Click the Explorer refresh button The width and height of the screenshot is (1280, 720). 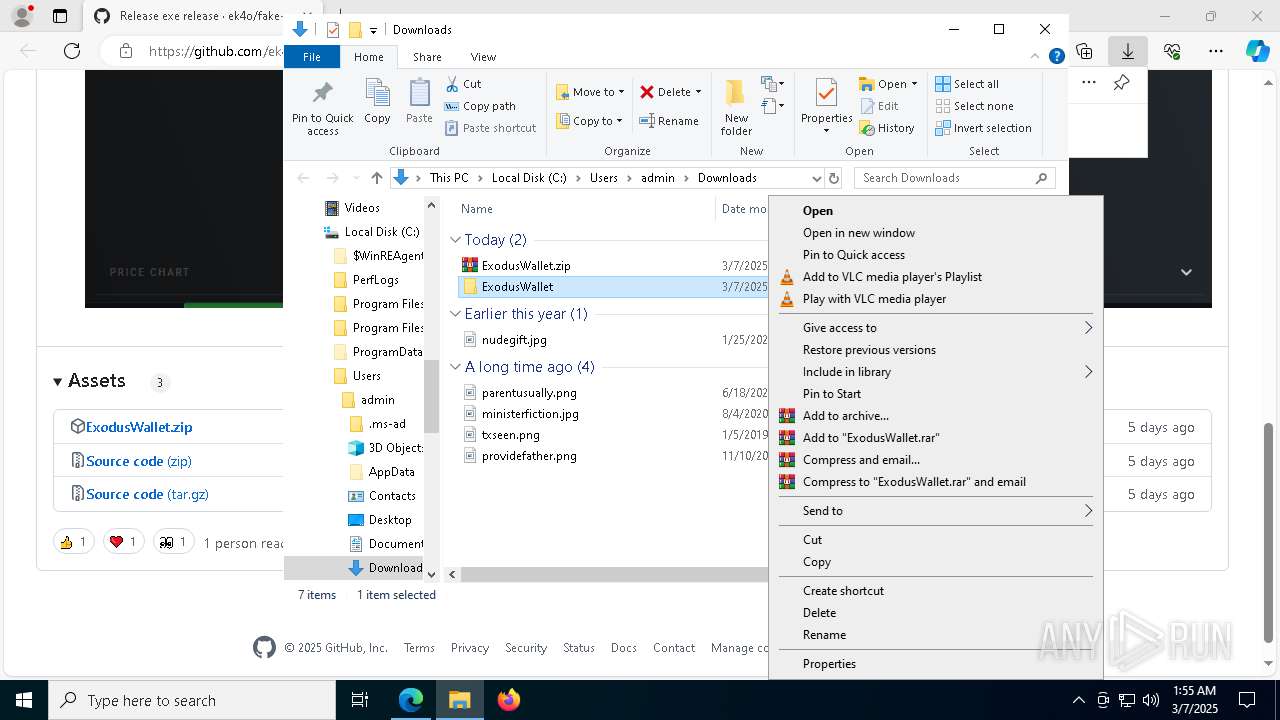pyautogui.click(x=834, y=178)
